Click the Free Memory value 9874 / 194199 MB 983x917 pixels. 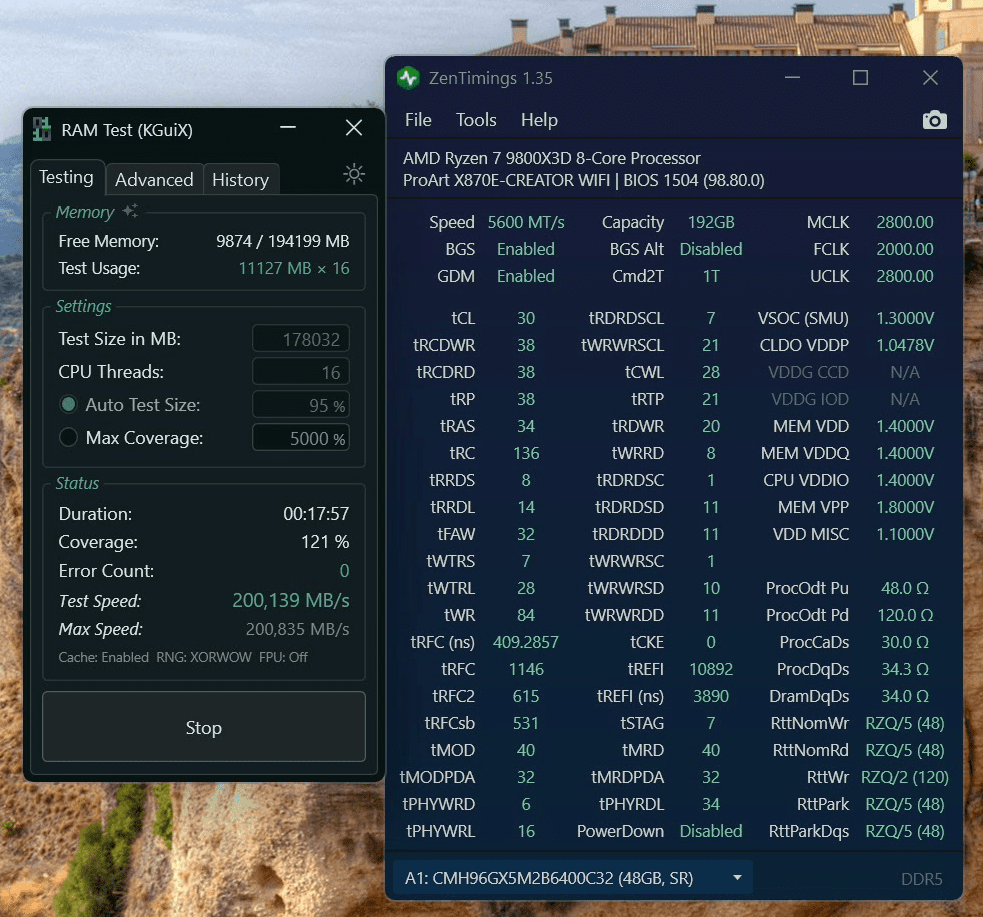point(283,241)
